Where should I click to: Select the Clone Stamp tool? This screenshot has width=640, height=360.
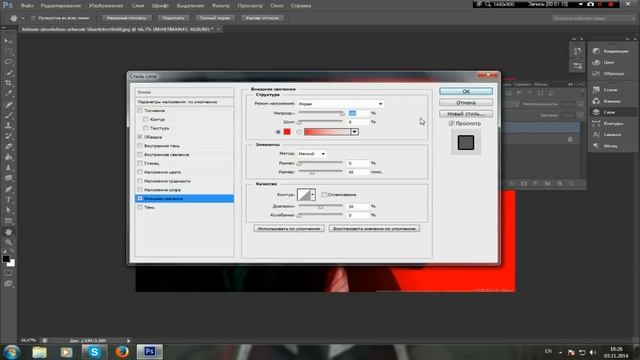(x=9, y=125)
